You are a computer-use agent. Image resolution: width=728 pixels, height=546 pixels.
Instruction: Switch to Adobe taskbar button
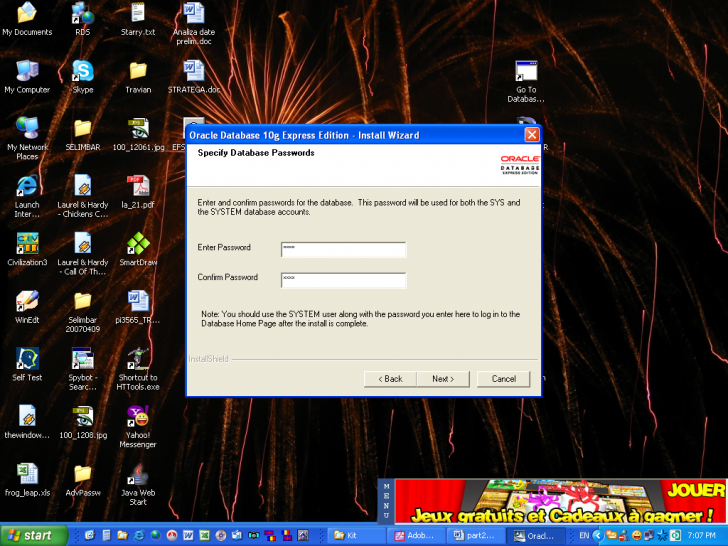(416, 535)
